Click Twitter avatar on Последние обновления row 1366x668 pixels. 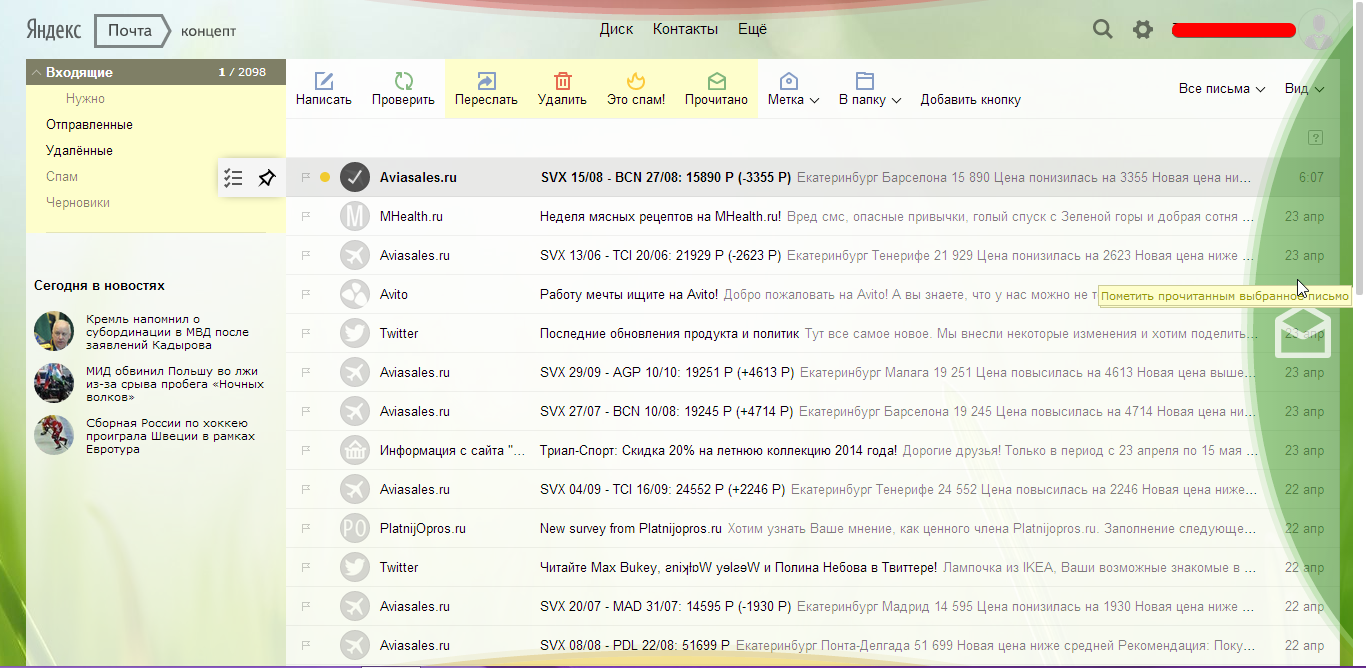click(355, 333)
